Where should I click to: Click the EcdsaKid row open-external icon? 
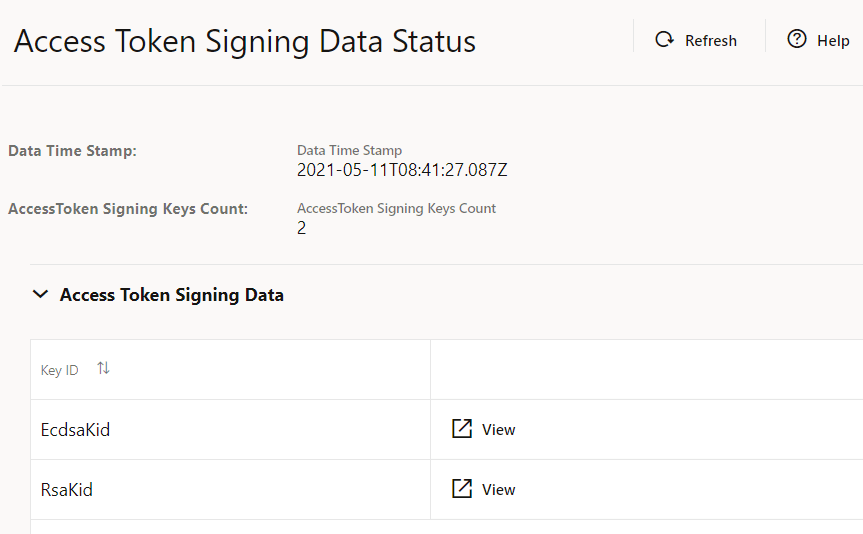pos(462,429)
